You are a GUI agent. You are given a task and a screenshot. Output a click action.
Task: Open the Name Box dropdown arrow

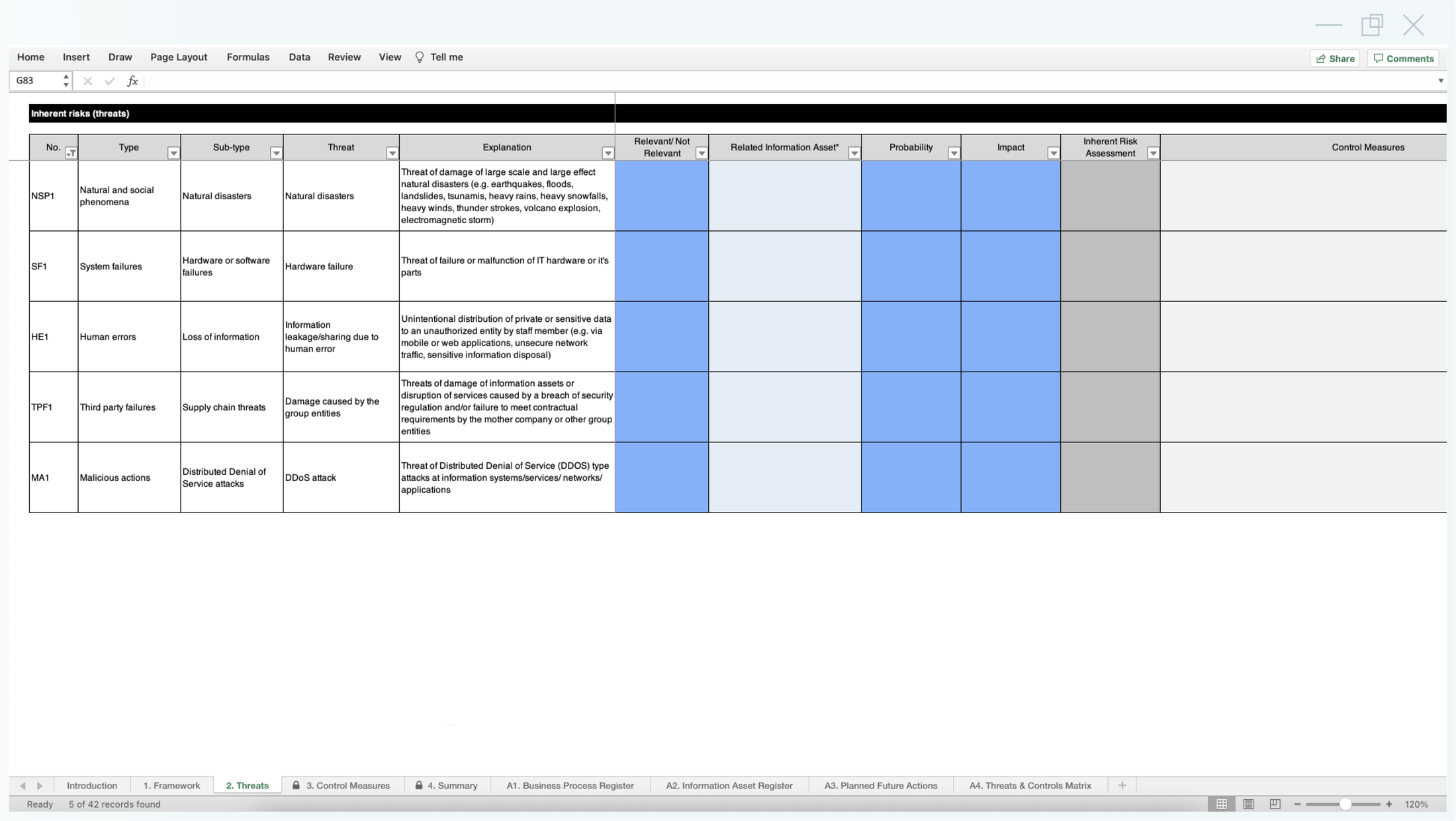(x=66, y=80)
